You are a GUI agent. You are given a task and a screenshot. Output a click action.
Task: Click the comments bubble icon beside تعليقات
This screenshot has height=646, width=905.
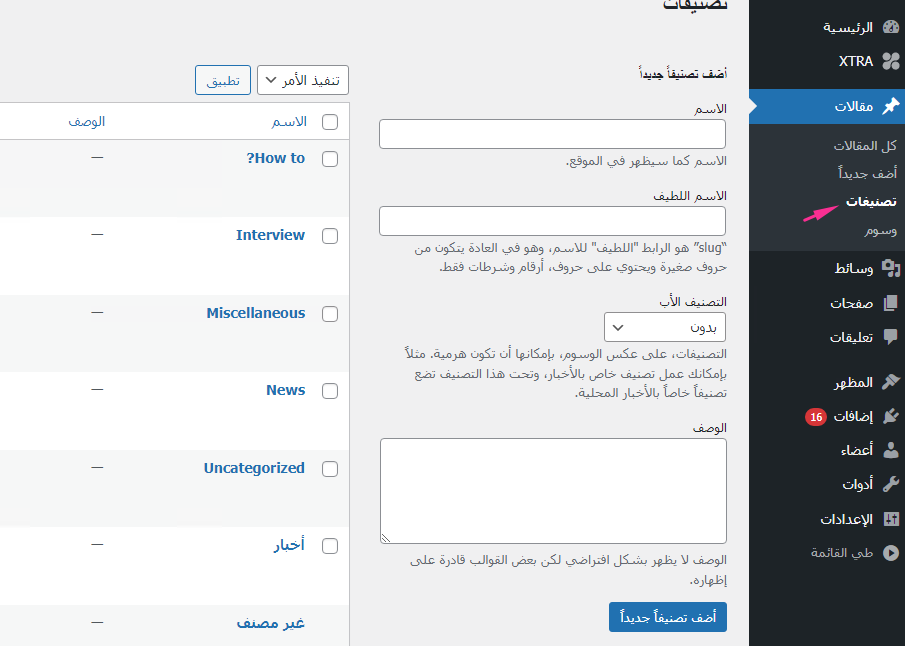click(x=890, y=337)
